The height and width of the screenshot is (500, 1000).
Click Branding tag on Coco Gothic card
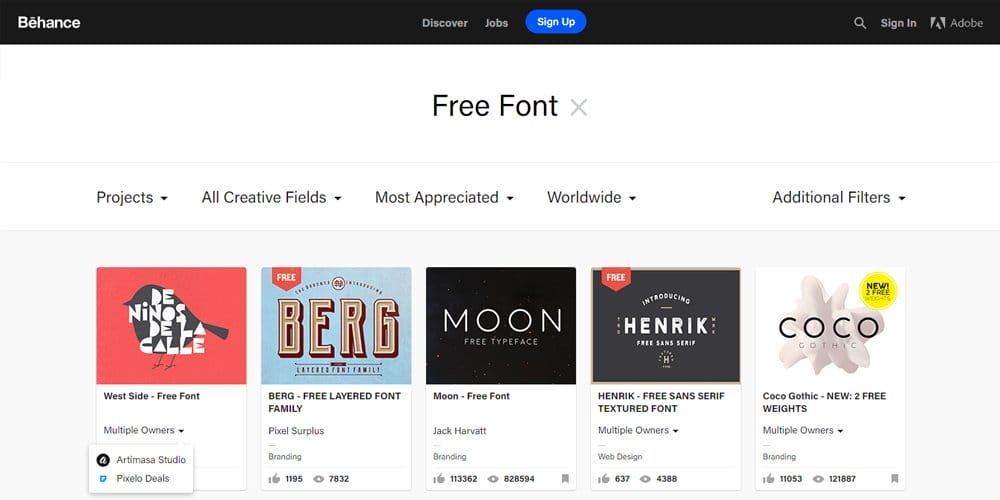pos(779,457)
